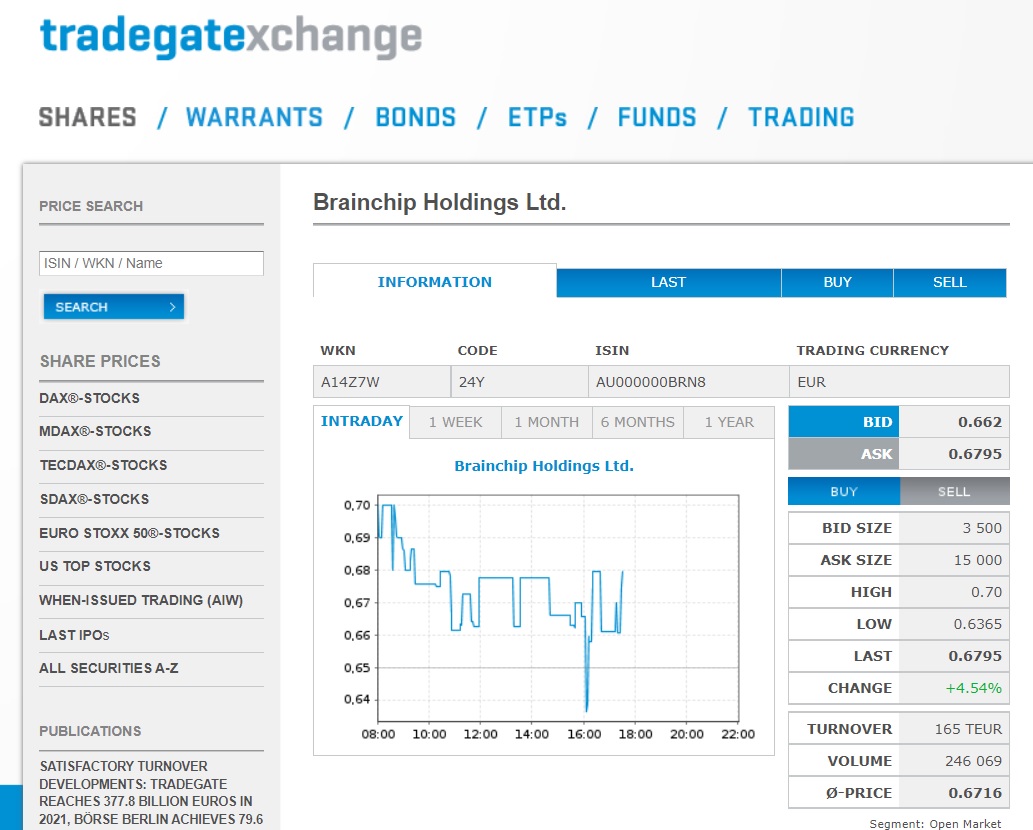Open the US TOP STOCKS link
This screenshot has width=1033, height=830.
pos(95,566)
